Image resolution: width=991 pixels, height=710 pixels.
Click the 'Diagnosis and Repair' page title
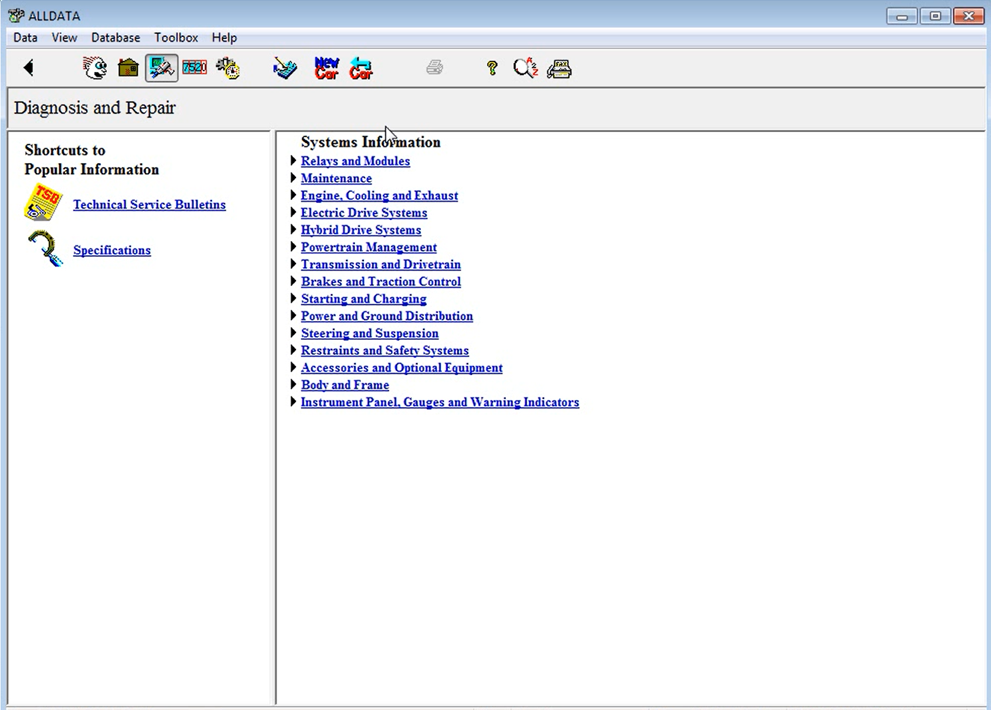[x=95, y=107]
